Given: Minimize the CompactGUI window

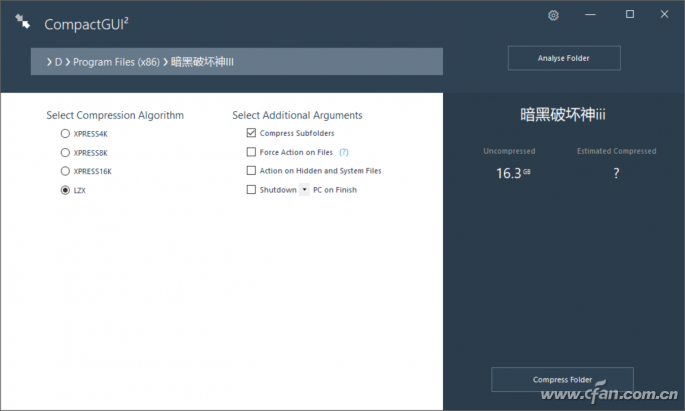Looking at the screenshot, I should [590, 15].
